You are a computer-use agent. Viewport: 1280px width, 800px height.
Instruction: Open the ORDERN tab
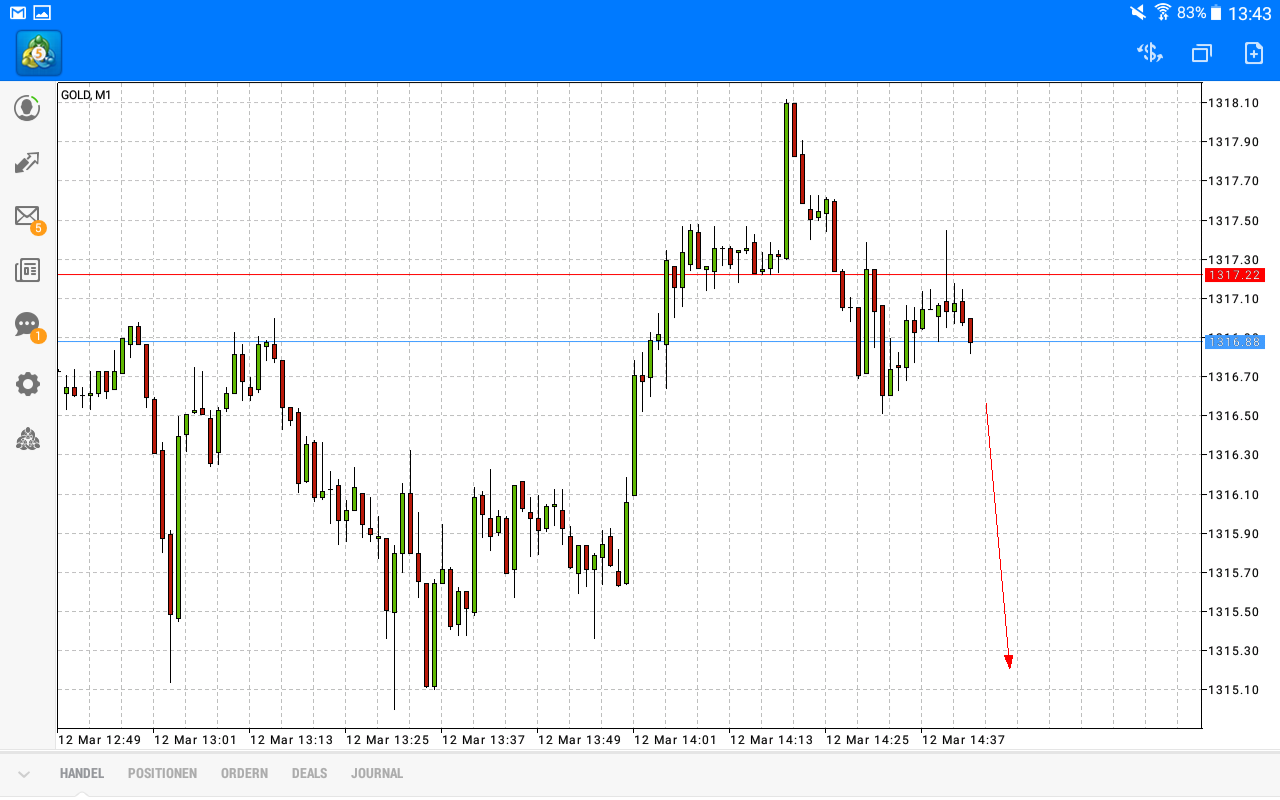(x=244, y=773)
